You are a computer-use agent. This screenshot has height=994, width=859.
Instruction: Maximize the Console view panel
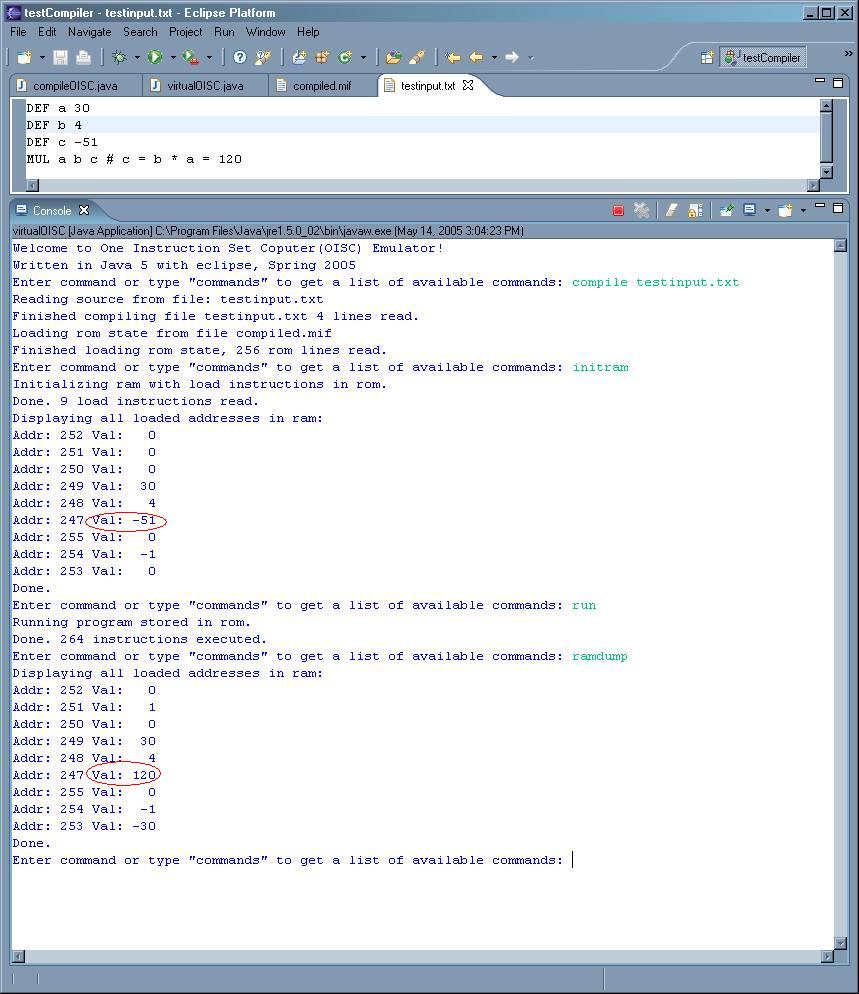[x=837, y=207]
